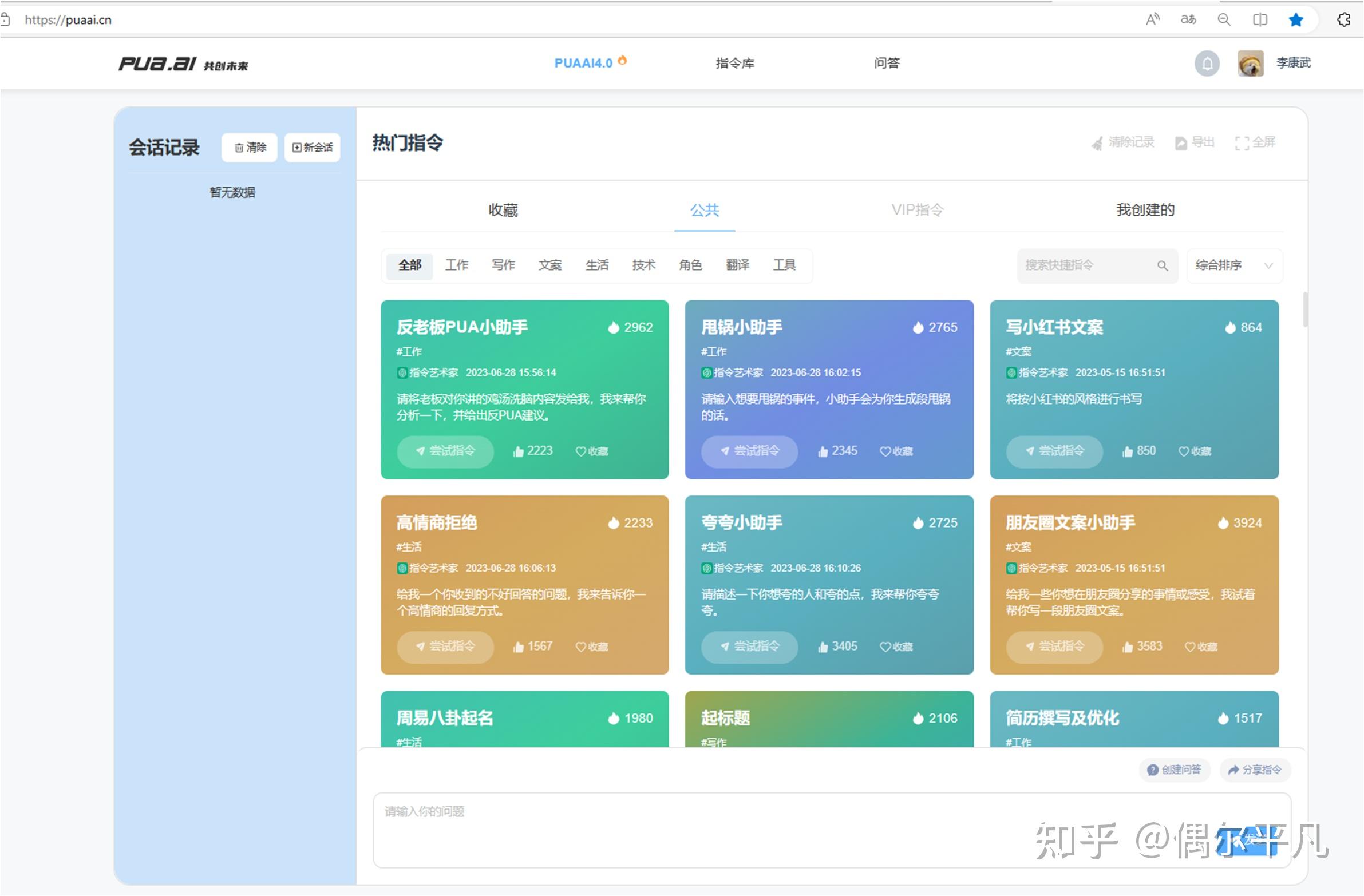
Task: Open the 创建问答 button
Action: coord(1175,770)
